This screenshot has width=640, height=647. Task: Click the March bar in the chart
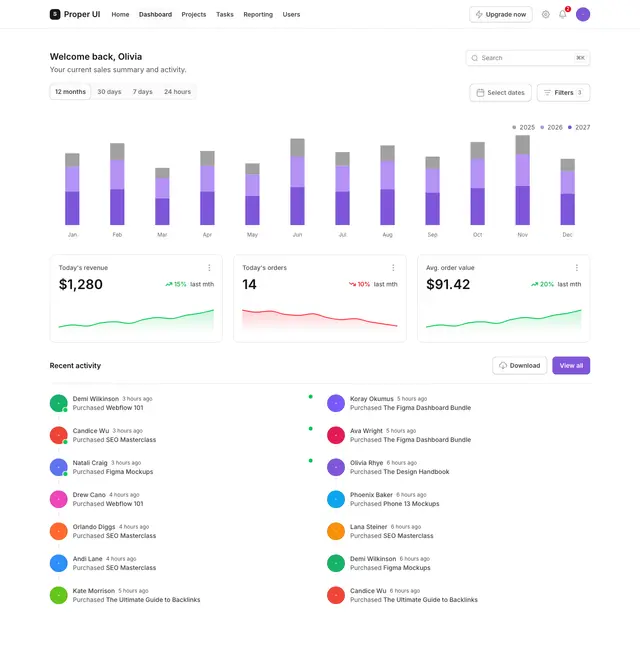click(162, 196)
